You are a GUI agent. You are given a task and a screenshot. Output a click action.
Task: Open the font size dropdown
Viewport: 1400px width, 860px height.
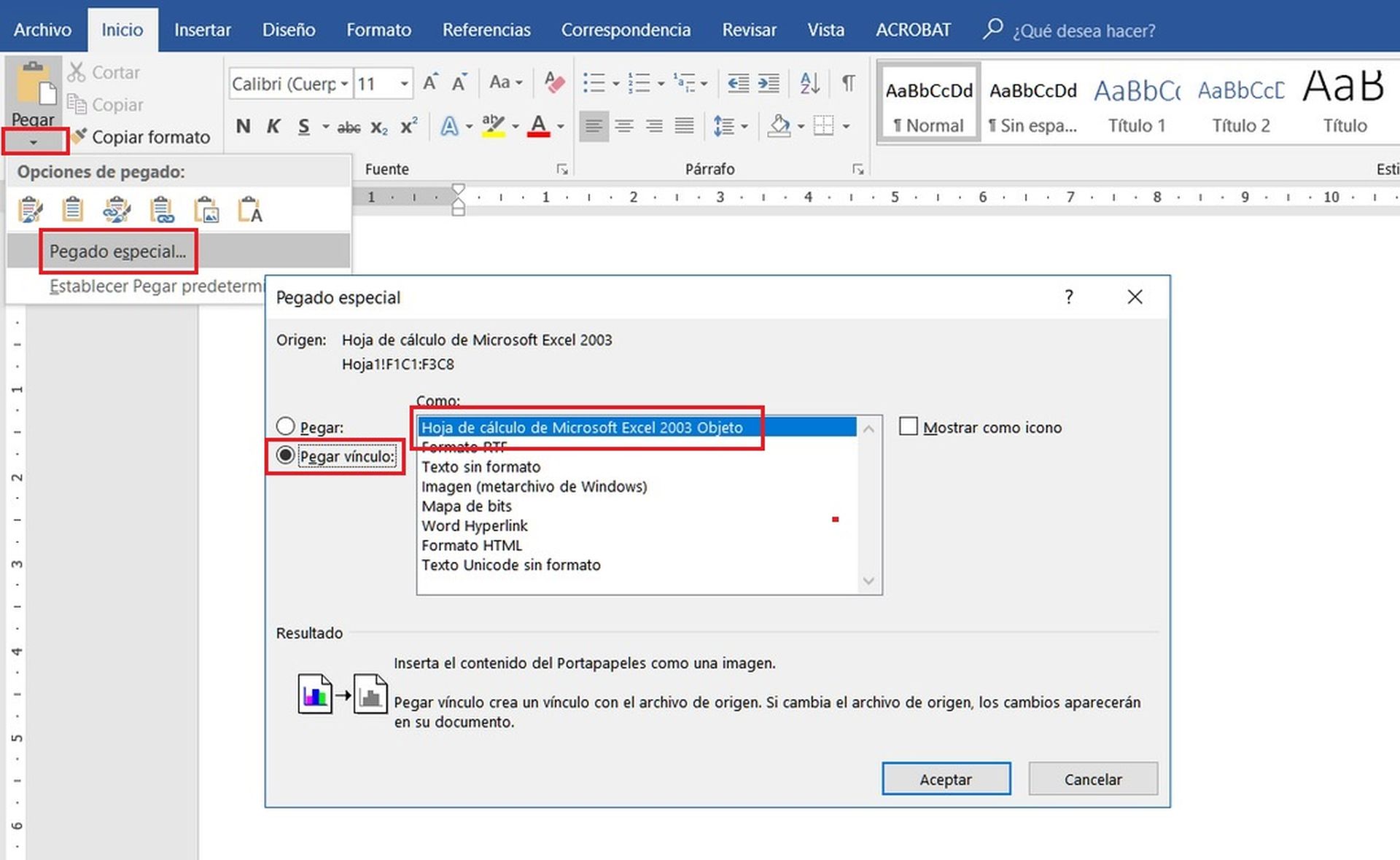(x=403, y=83)
